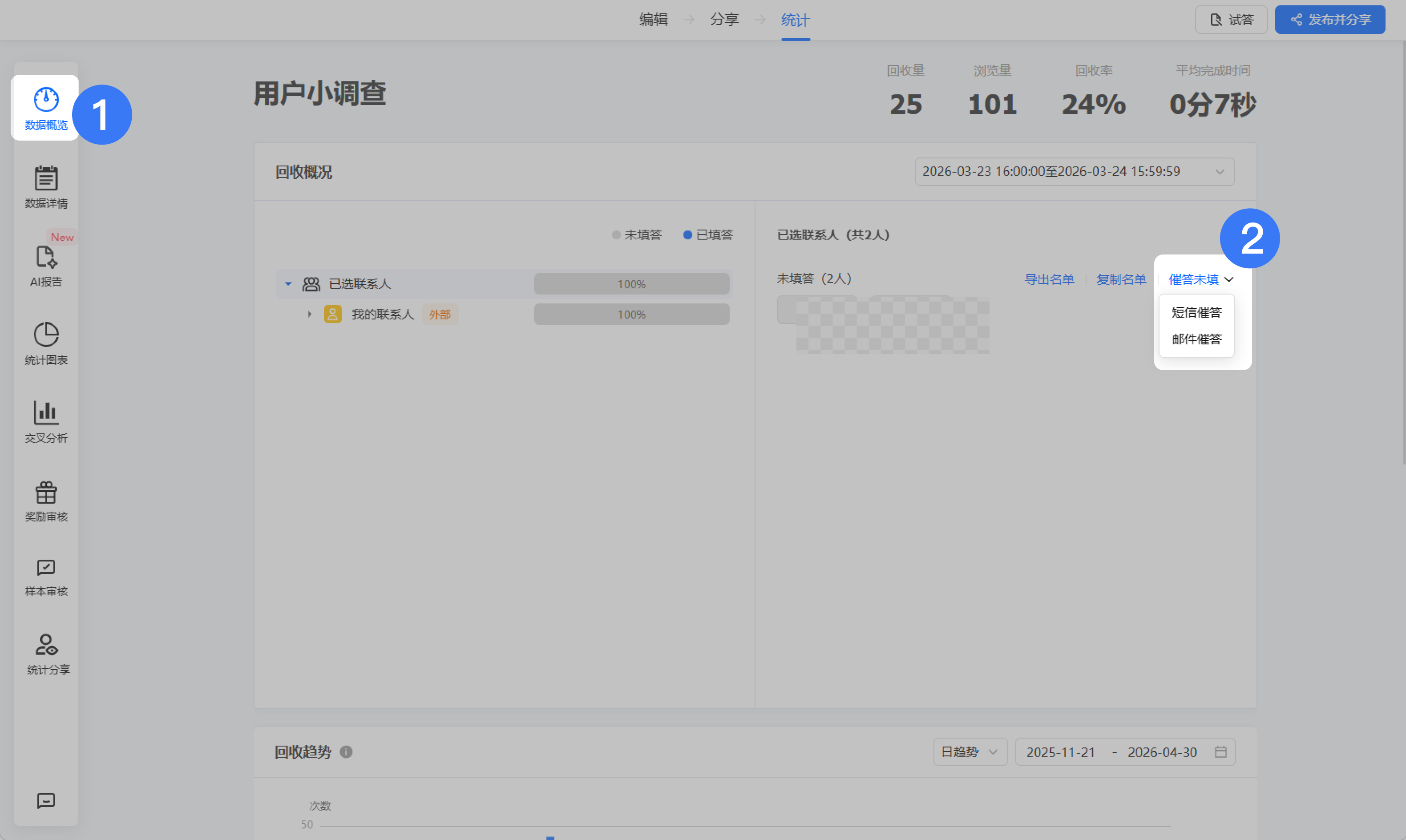Switch to the 统计 step tab
The image size is (1406, 840).
(795, 20)
